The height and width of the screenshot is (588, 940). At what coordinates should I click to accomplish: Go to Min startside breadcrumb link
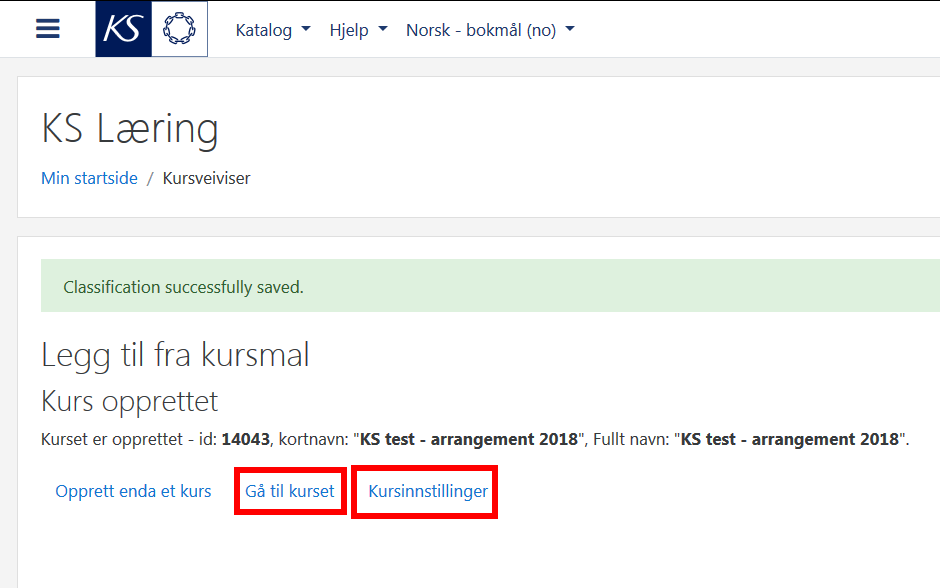click(89, 178)
